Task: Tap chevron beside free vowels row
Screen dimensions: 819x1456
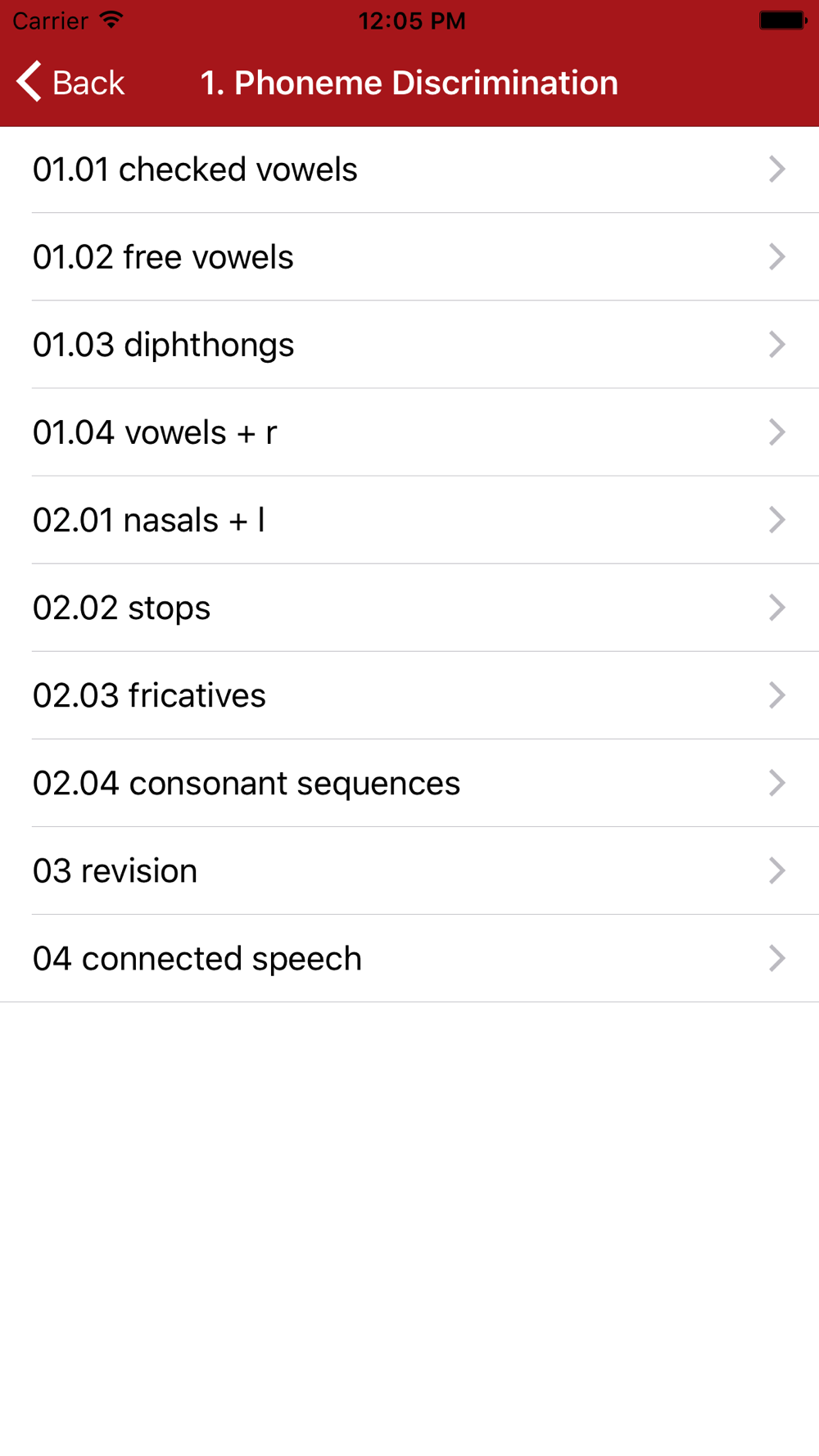Action: pos(776,257)
